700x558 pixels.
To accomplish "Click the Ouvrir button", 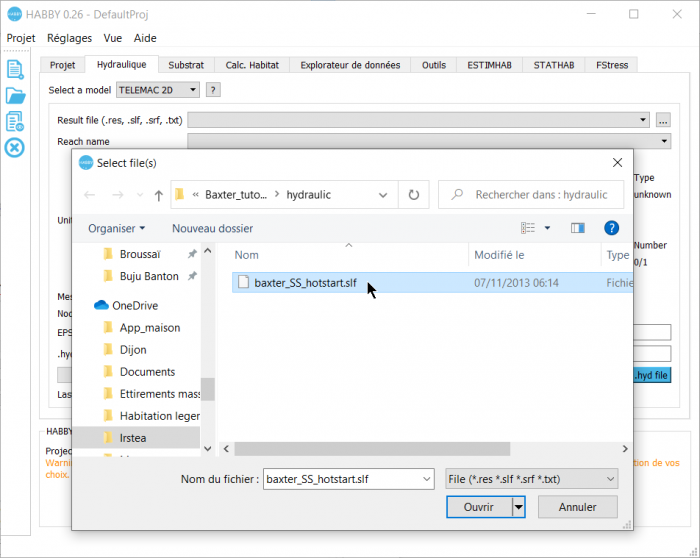I will click(479, 507).
